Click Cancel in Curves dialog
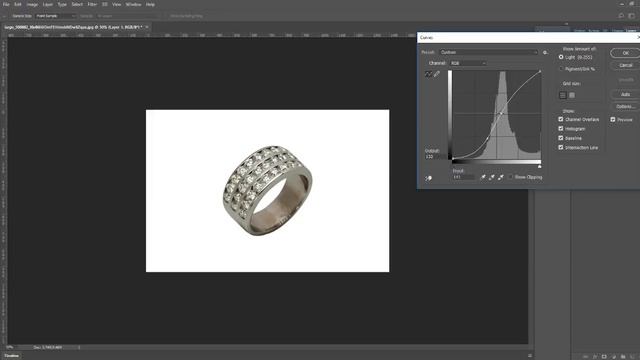This screenshot has height=360, width=640. tap(625, 65)
